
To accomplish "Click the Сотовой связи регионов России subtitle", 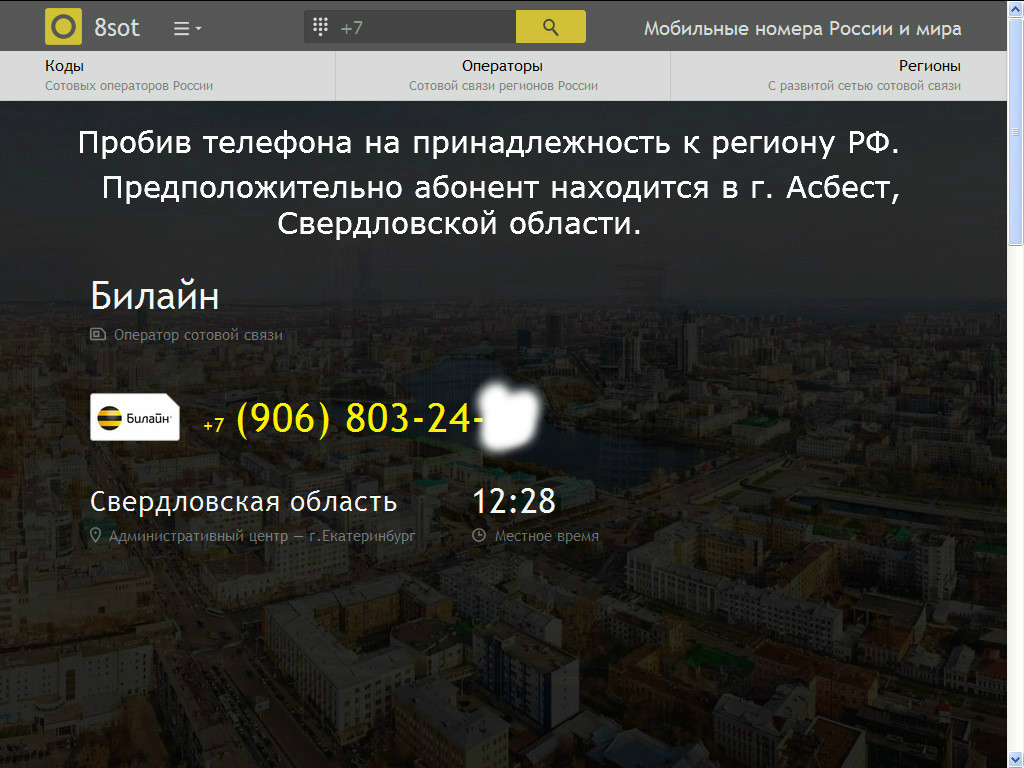I will point(504,86).
